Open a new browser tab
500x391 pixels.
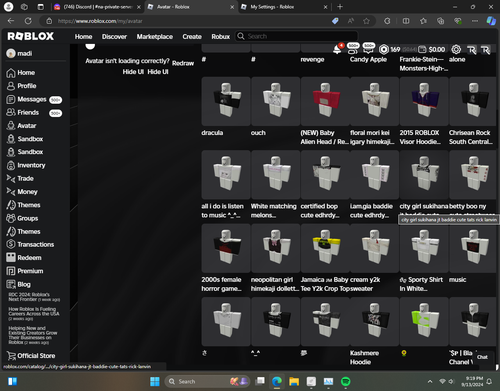(340, 7)
